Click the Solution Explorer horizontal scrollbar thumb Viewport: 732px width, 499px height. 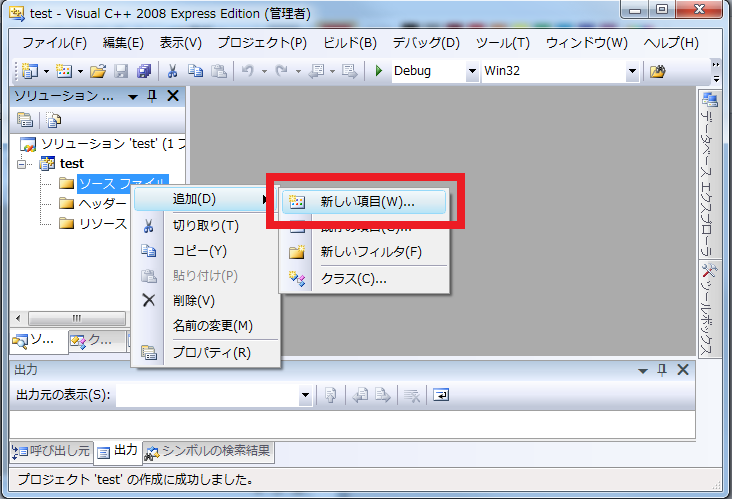tap(77, 318)
